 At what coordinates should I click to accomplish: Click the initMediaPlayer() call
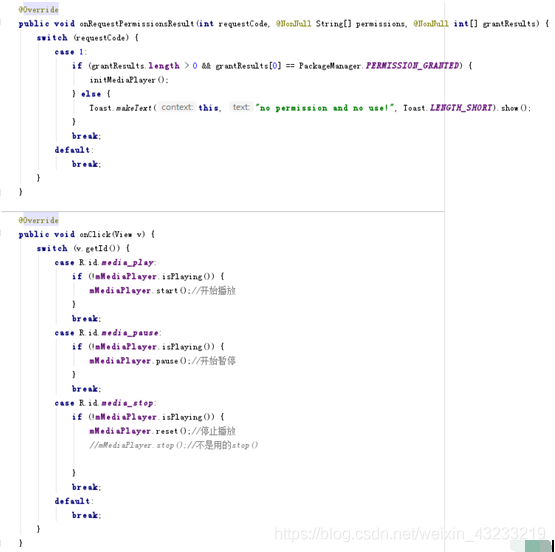[x=129, y=80]
